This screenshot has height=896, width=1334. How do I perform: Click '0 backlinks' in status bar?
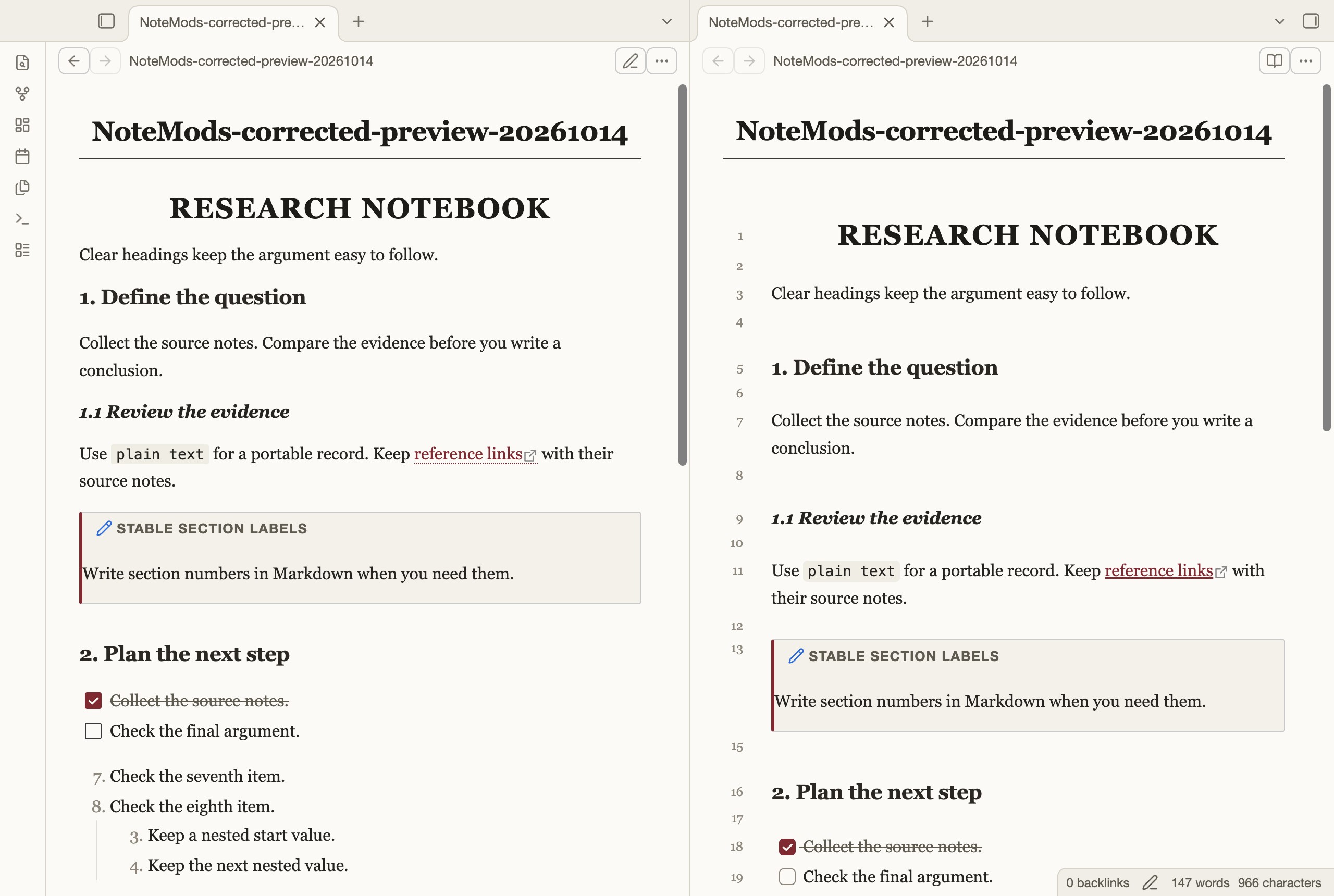[1097, 883]
